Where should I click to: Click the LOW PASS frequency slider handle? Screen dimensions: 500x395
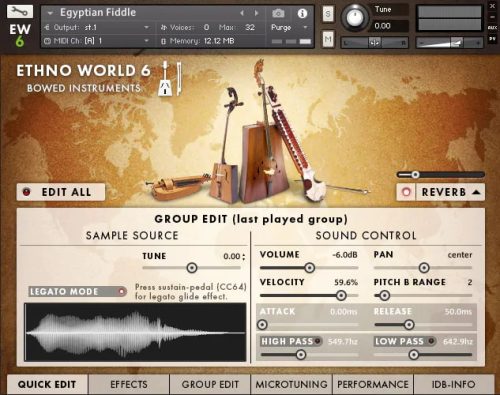click(x=414, y=354)
